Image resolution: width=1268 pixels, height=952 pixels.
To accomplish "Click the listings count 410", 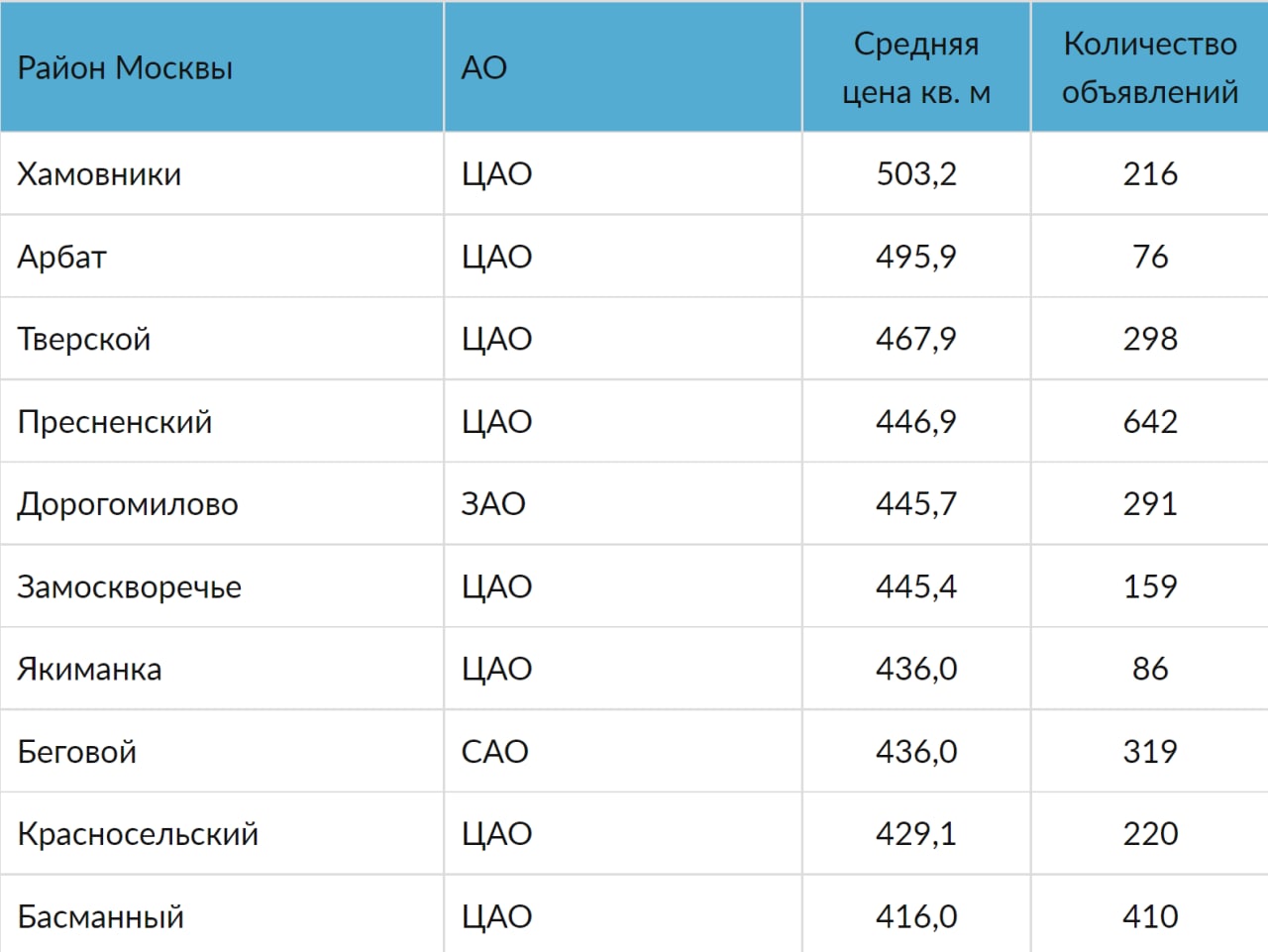I will pos(1150,917).
